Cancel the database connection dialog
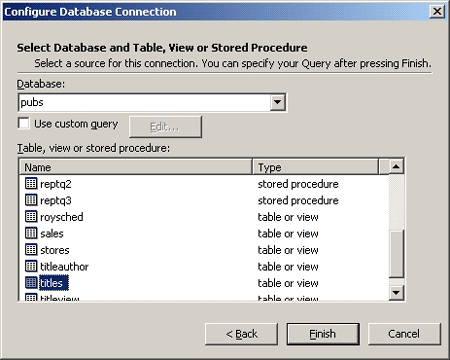This screenshot has height=360, width=450. [404, 334]
